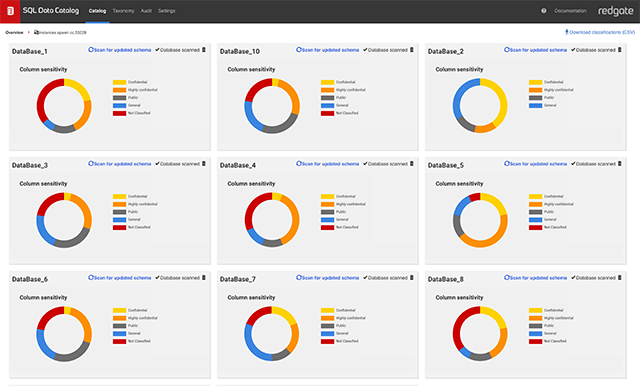This screenshot has height=386, width=640.
Task: Click the trash icon on the DataBase_6 card
Action: click(204, 277)
